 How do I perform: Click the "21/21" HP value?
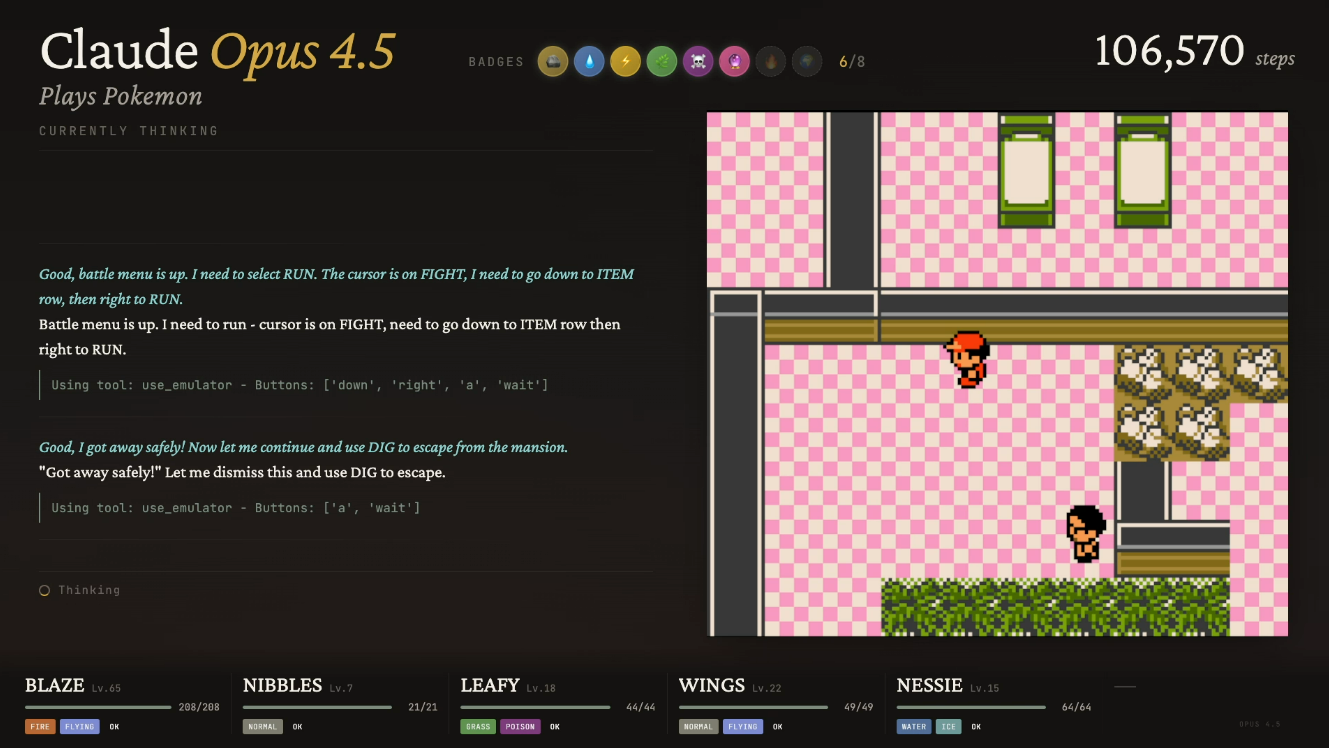424,708
